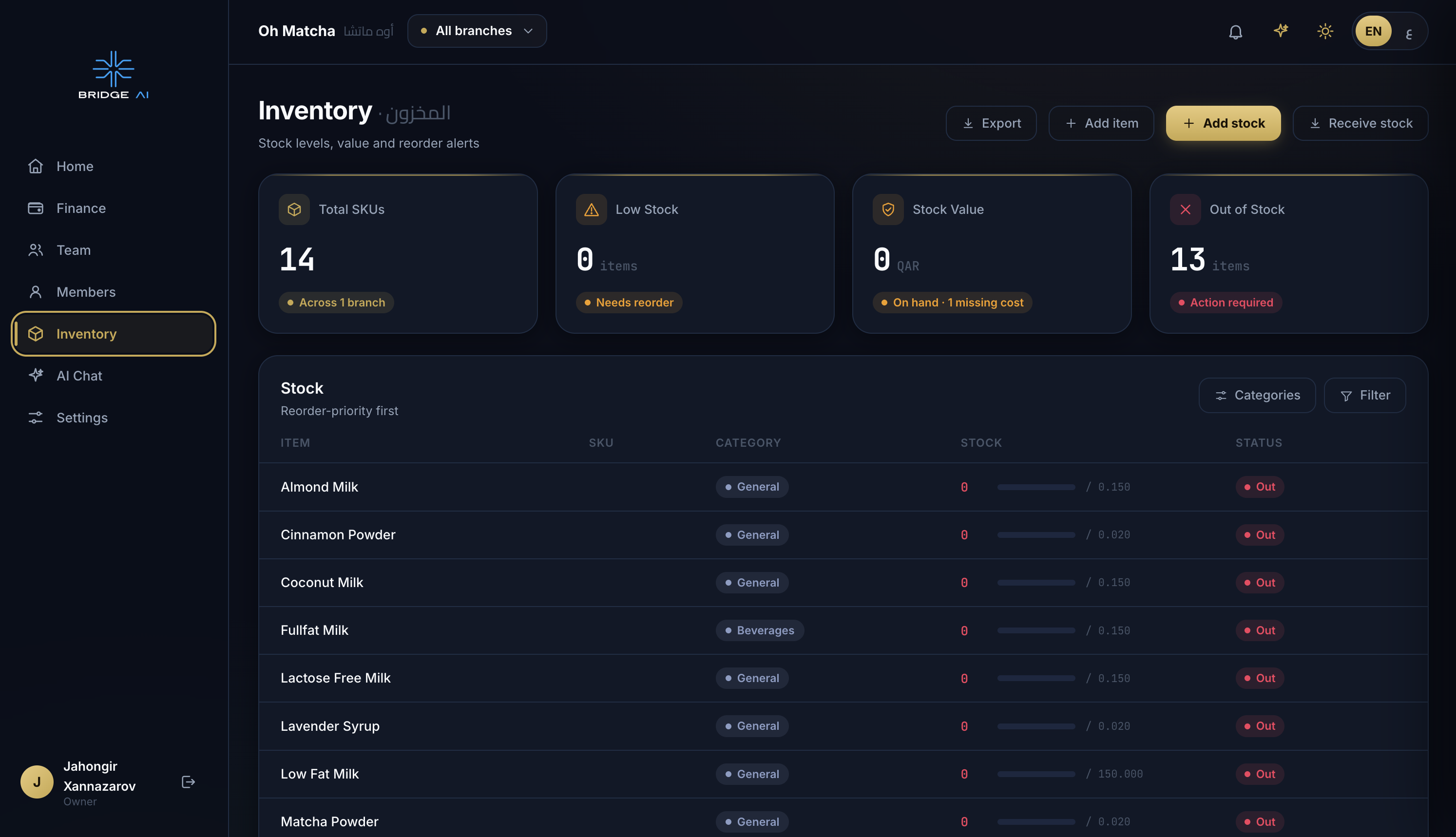Image resolution: width=1456 pixels, height=837 pixels.
Task: Open the Coconut Milk item
Action: click(843, 582)
